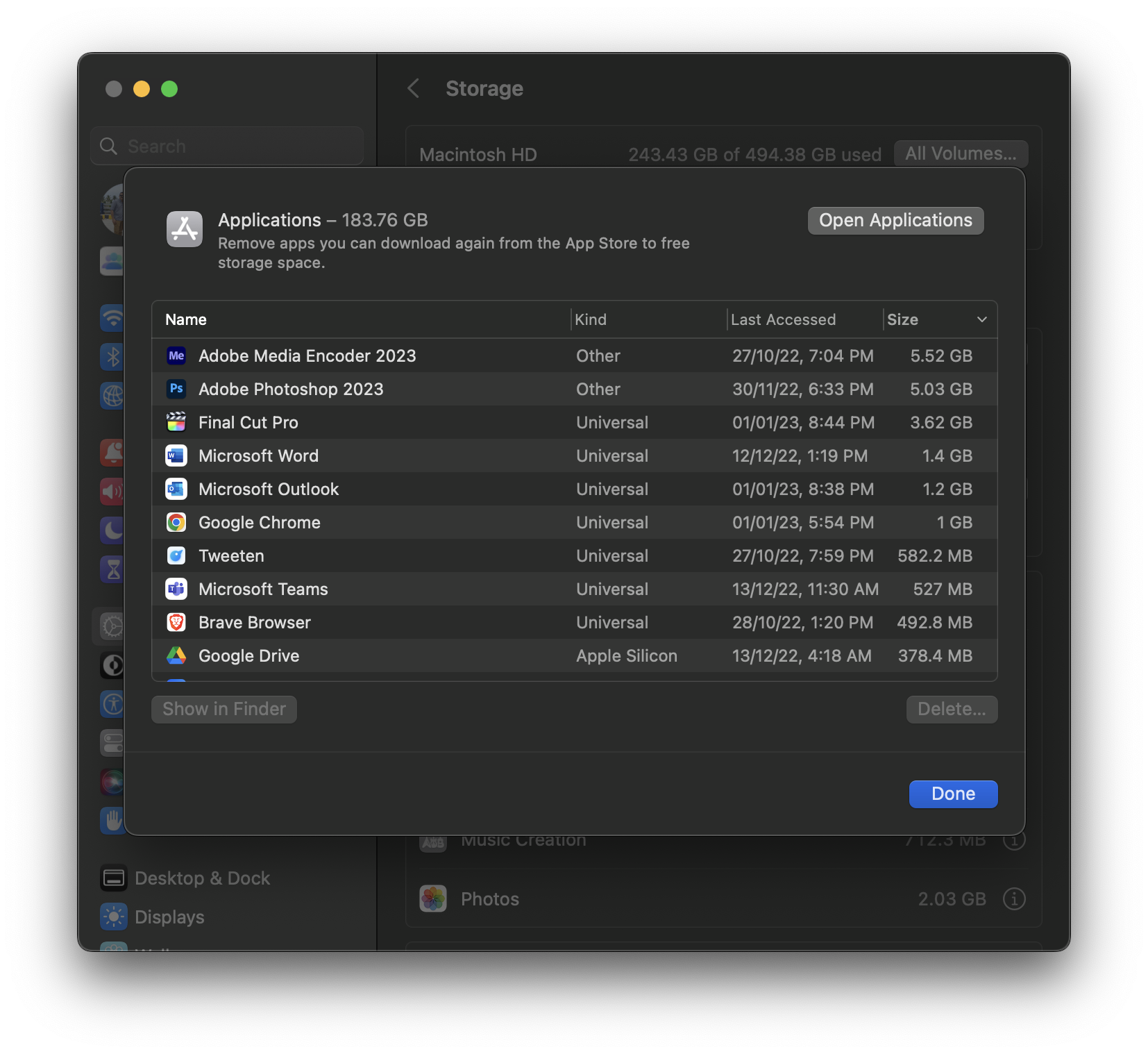The height and width of the screenshot is (1054, 1148).
Task: Select the Adobe Photoshop 2023 row name
Action: [291, 389]
